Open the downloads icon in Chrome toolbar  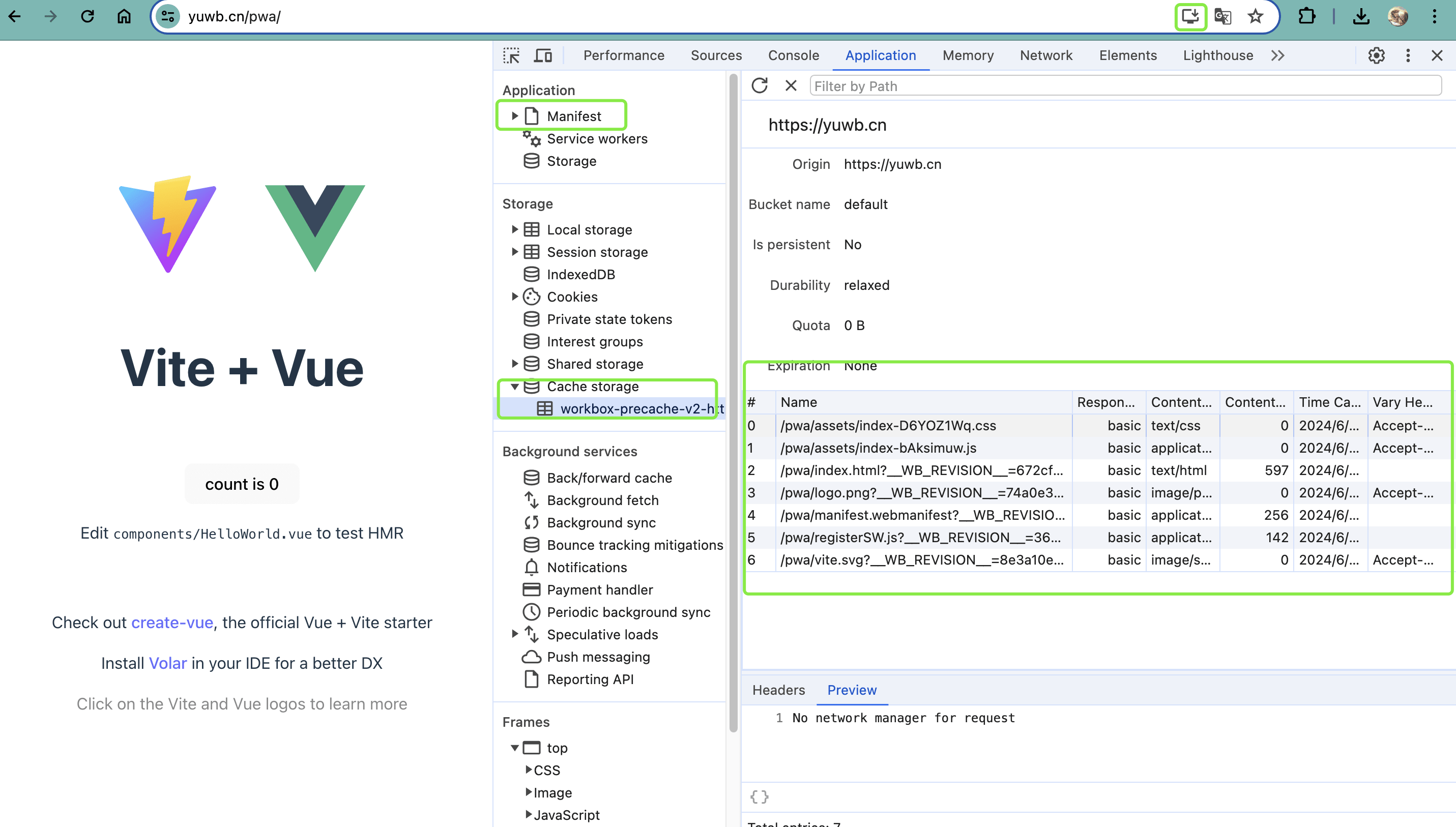coord(1360,16)
